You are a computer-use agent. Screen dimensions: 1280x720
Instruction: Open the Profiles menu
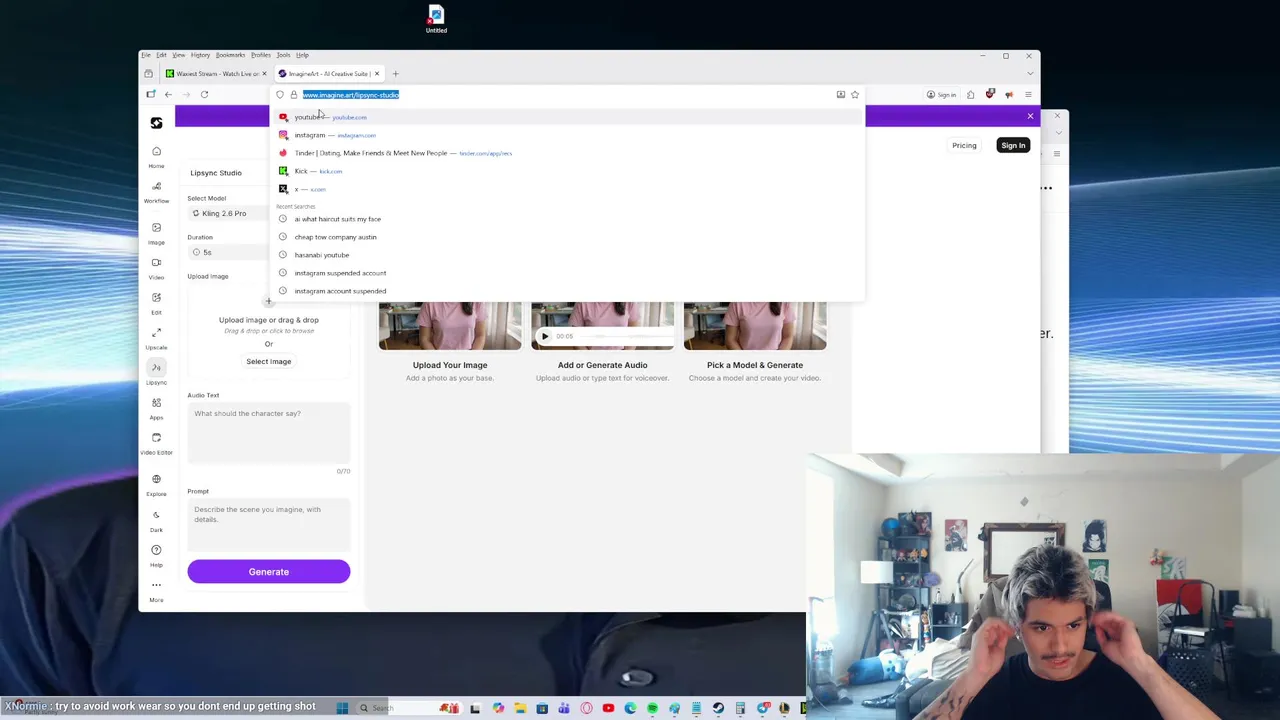point(261,55)
